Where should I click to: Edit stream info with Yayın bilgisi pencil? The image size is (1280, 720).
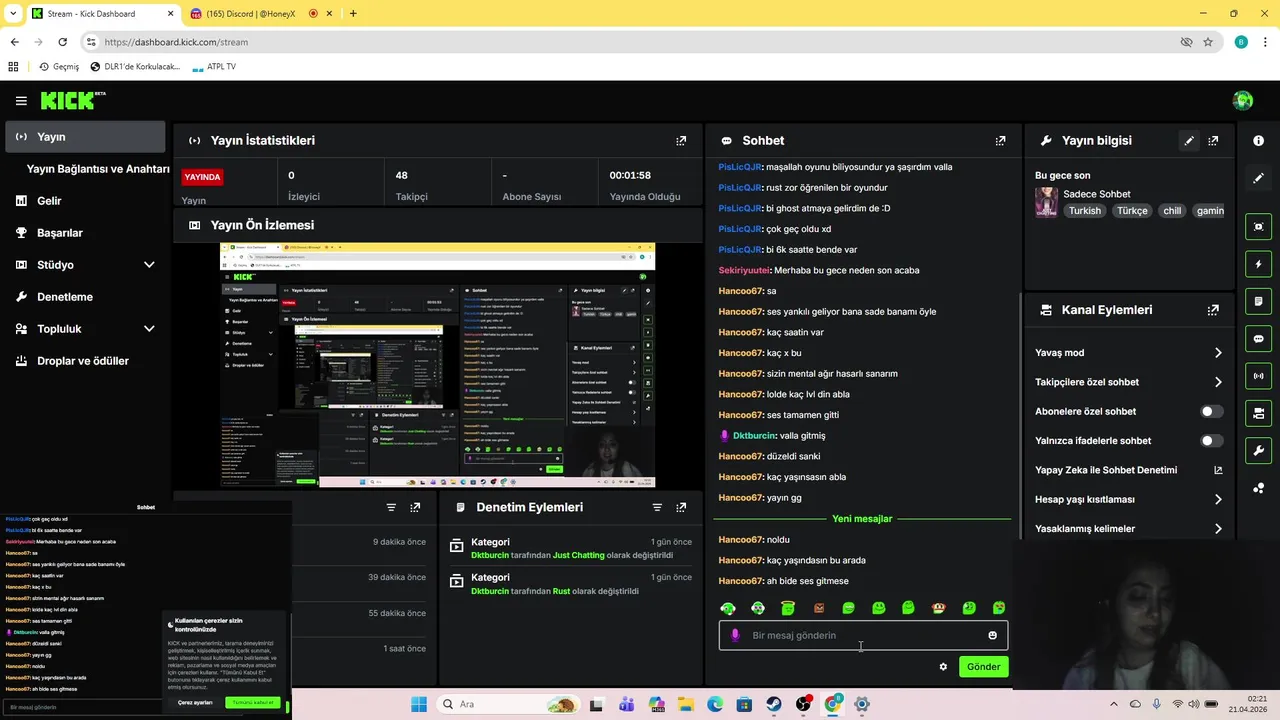point(1189,141)
